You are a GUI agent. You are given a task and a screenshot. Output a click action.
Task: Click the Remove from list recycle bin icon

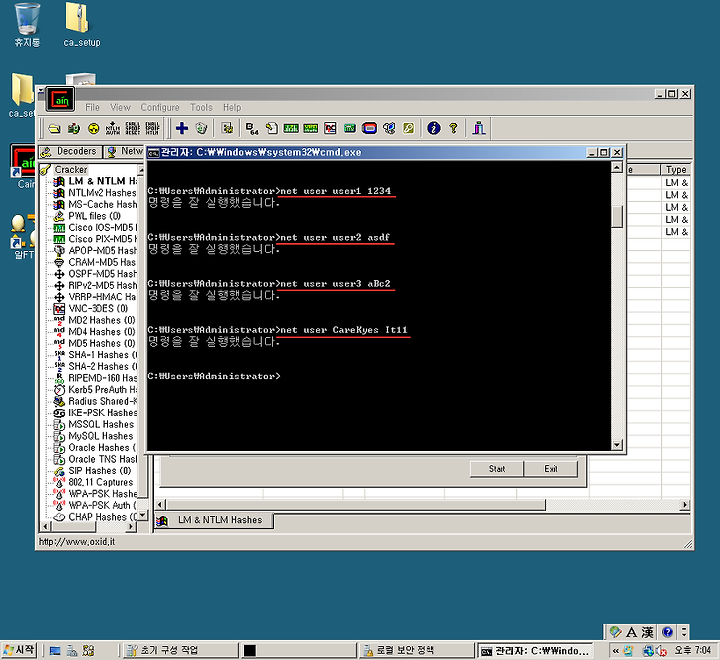point(202,128)
